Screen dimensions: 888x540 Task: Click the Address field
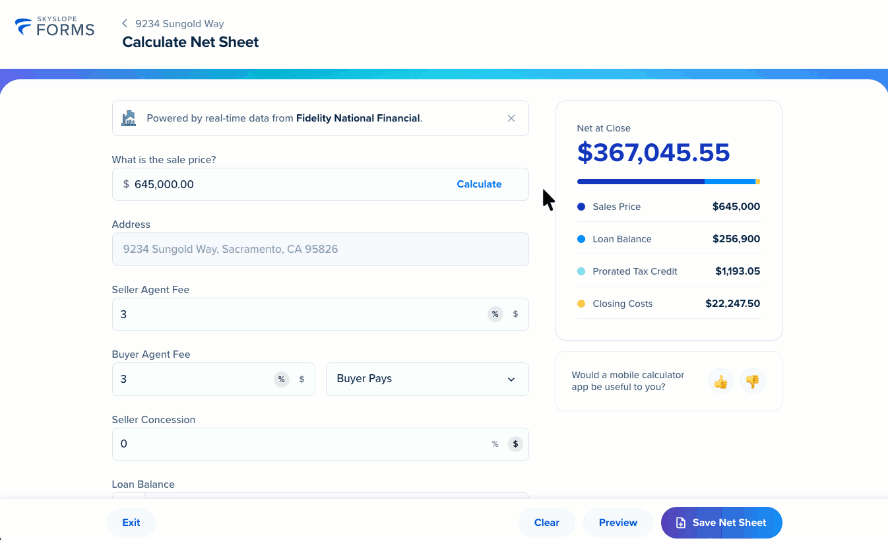coord(320,249)
